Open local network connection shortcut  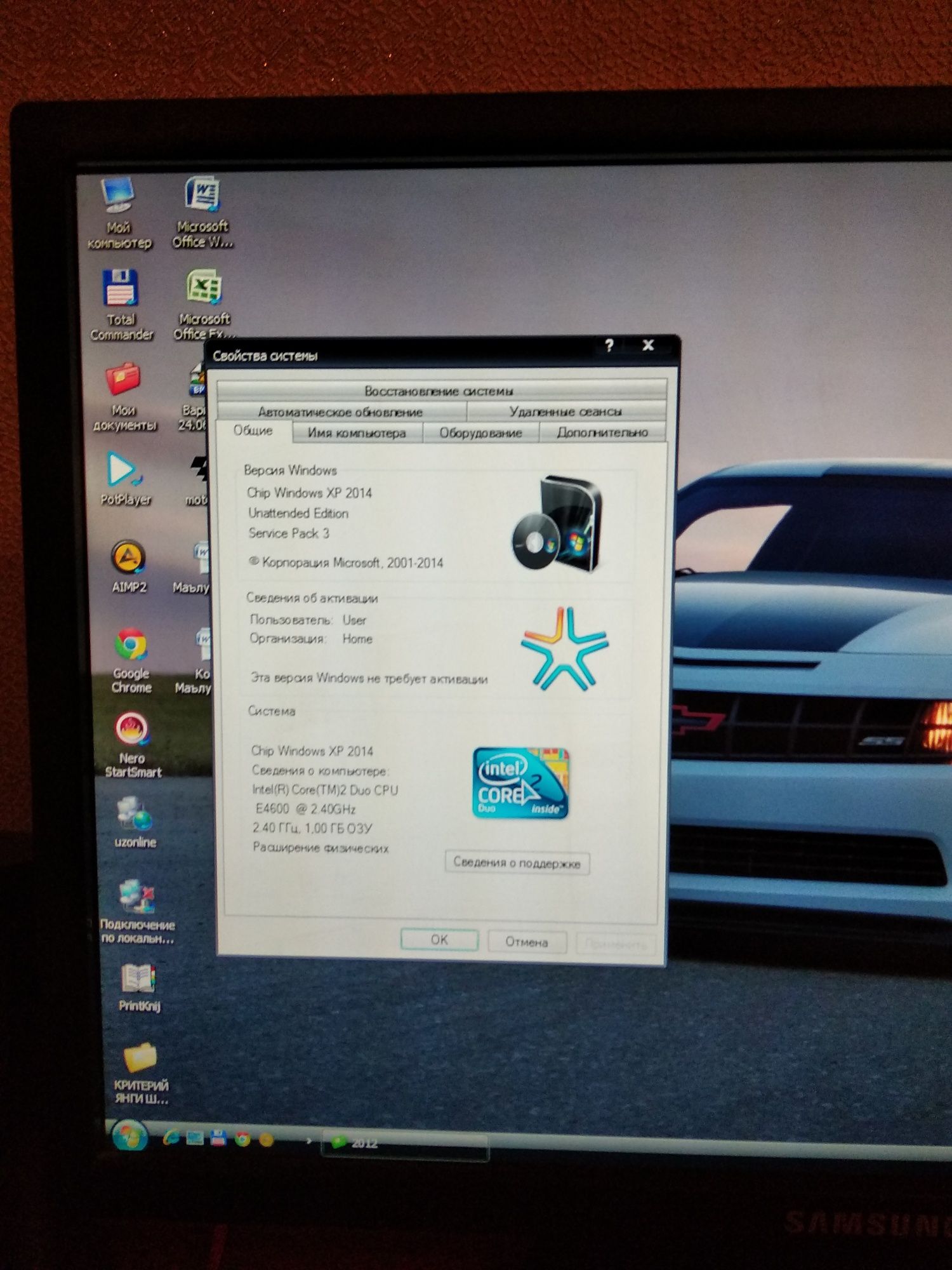(x=137, y=911)
